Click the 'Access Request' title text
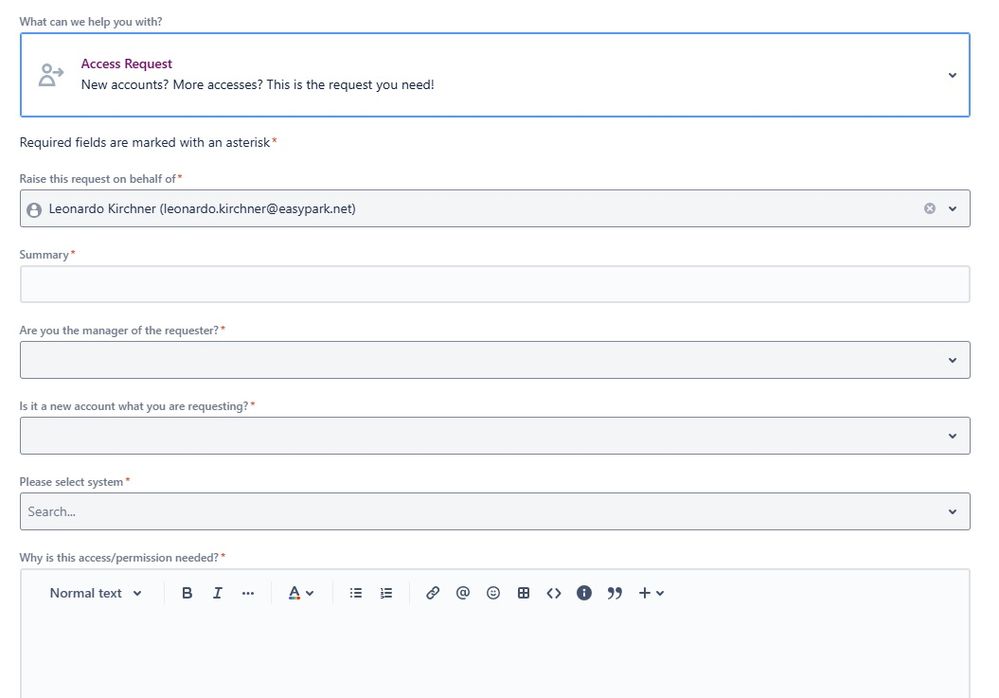 tap(126, 64)
